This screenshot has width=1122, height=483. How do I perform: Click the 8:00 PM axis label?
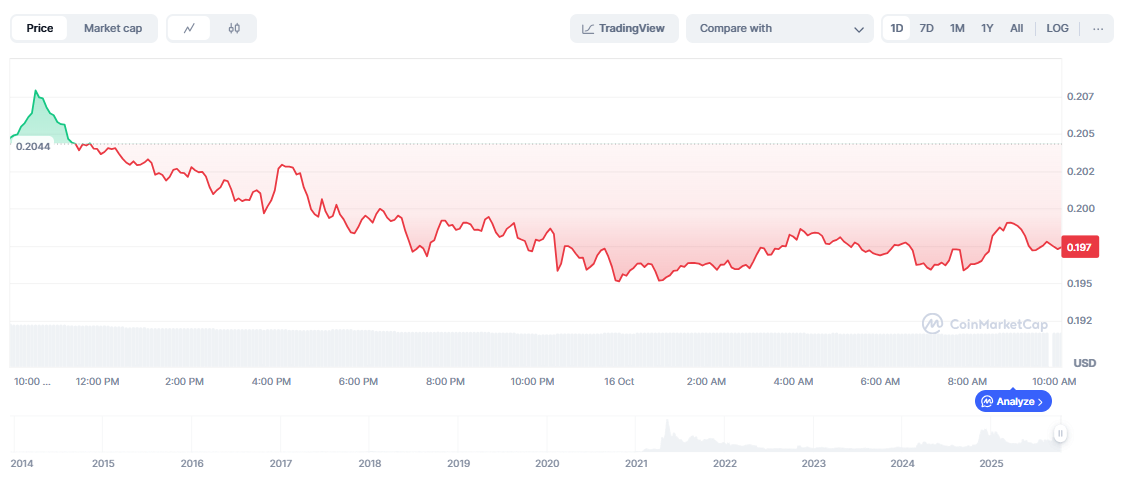(x=445, y=382)
